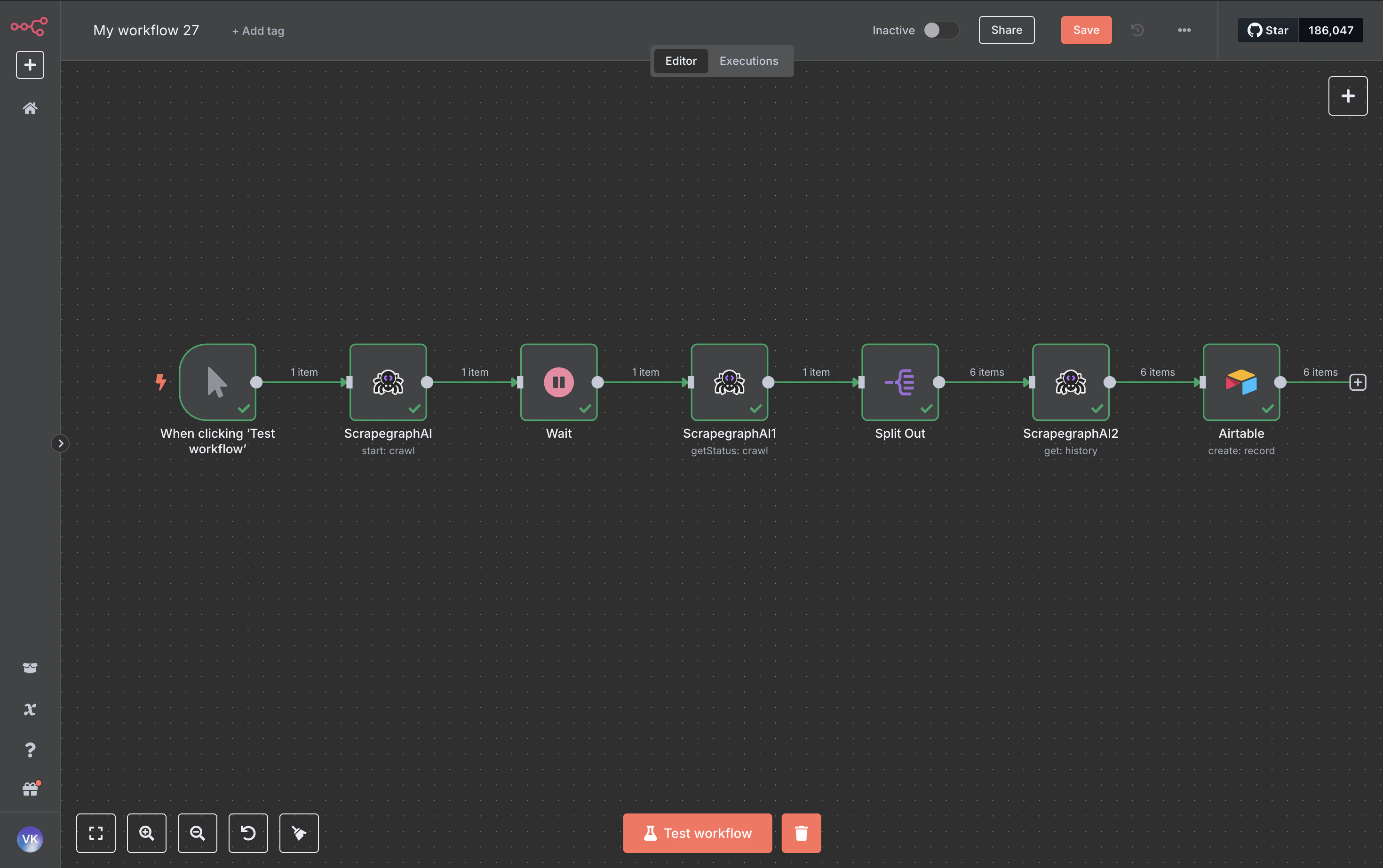Reset the canvas zoom level

click(248, 833)
